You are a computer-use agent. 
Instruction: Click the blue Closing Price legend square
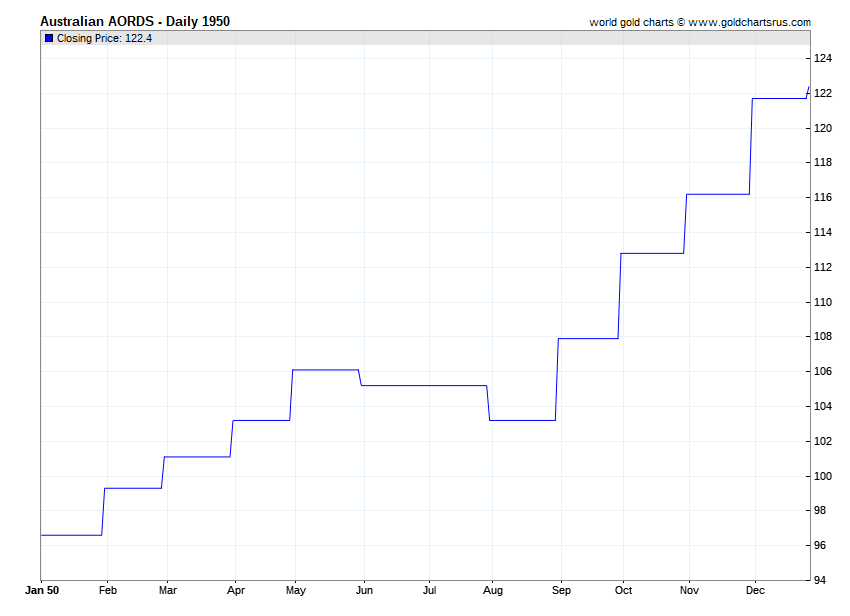coord(49,38)
